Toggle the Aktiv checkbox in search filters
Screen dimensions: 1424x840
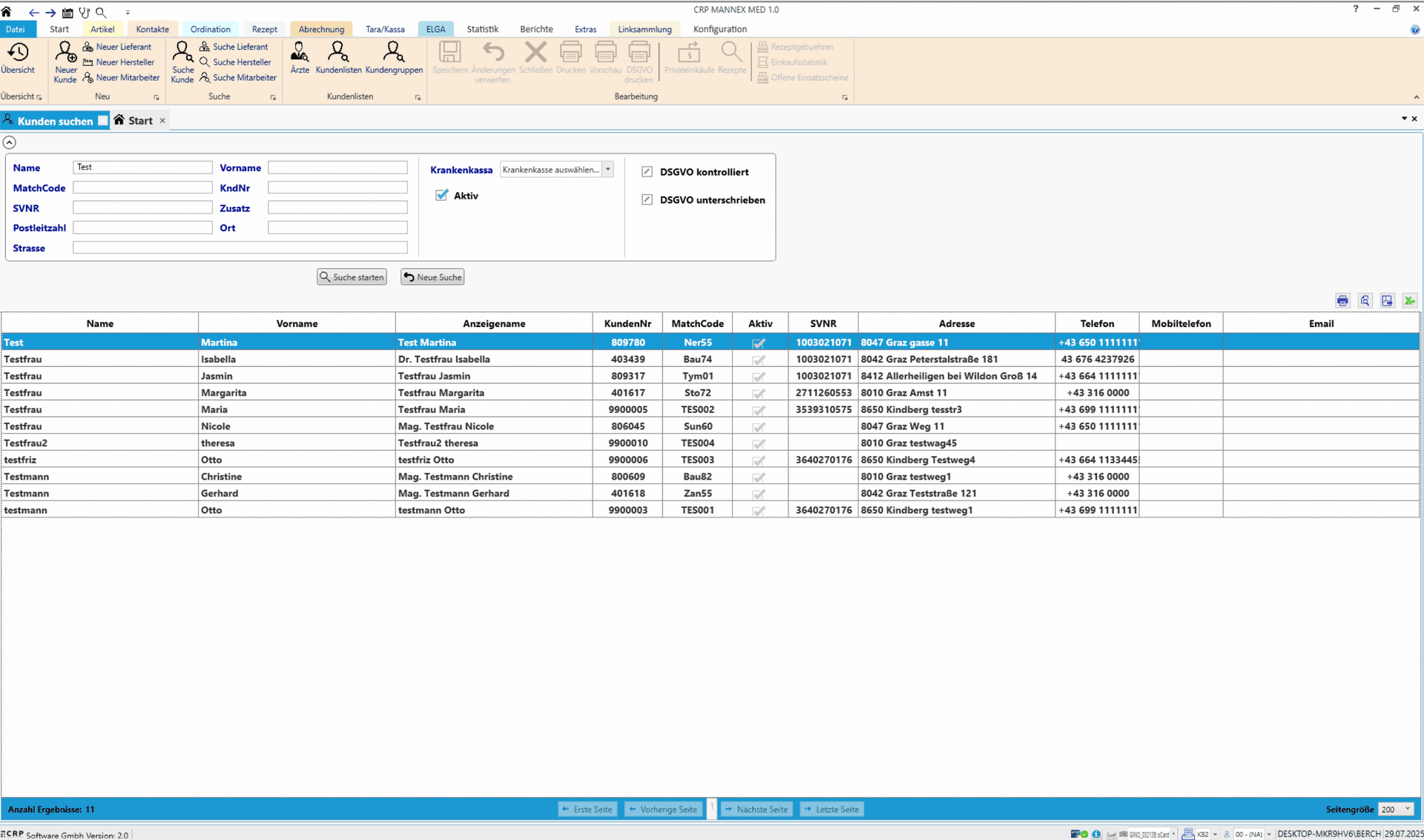pos(442,195)
